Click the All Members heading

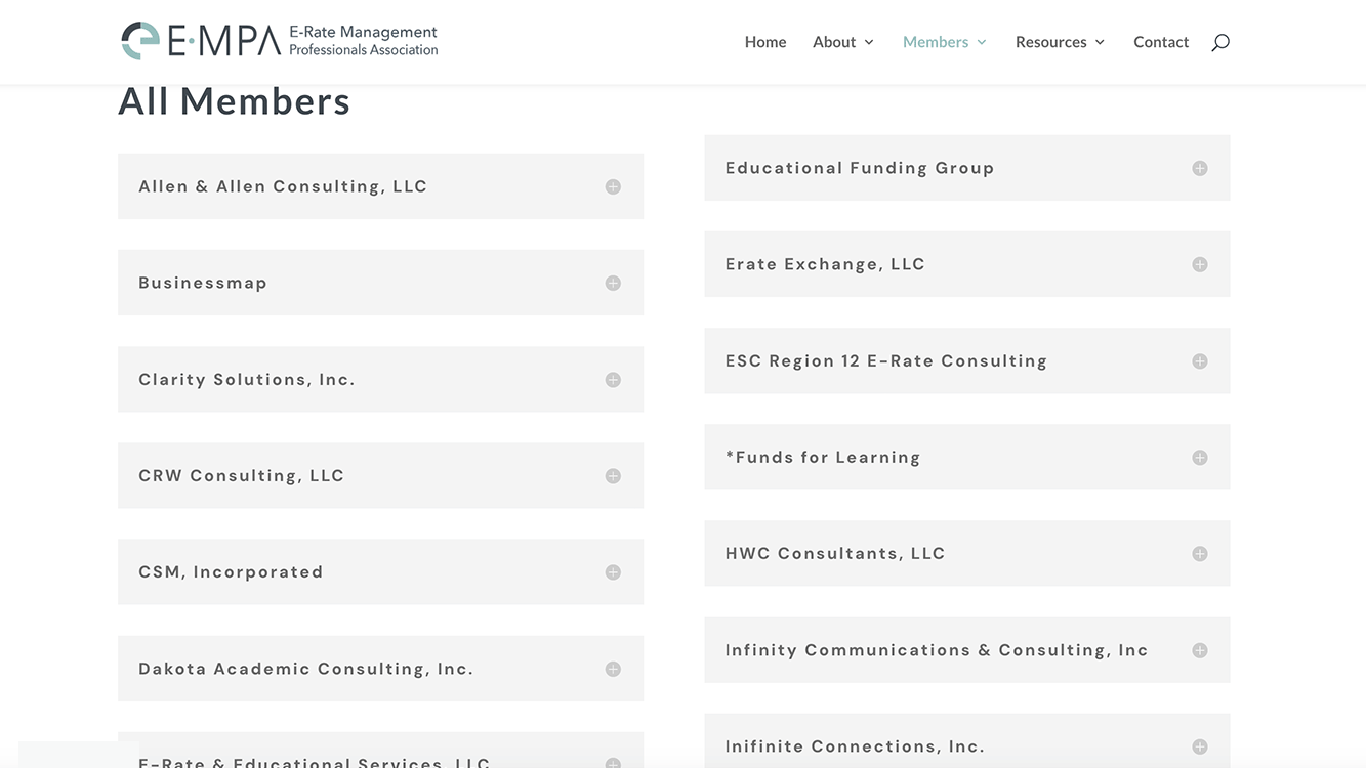point(234,101)
